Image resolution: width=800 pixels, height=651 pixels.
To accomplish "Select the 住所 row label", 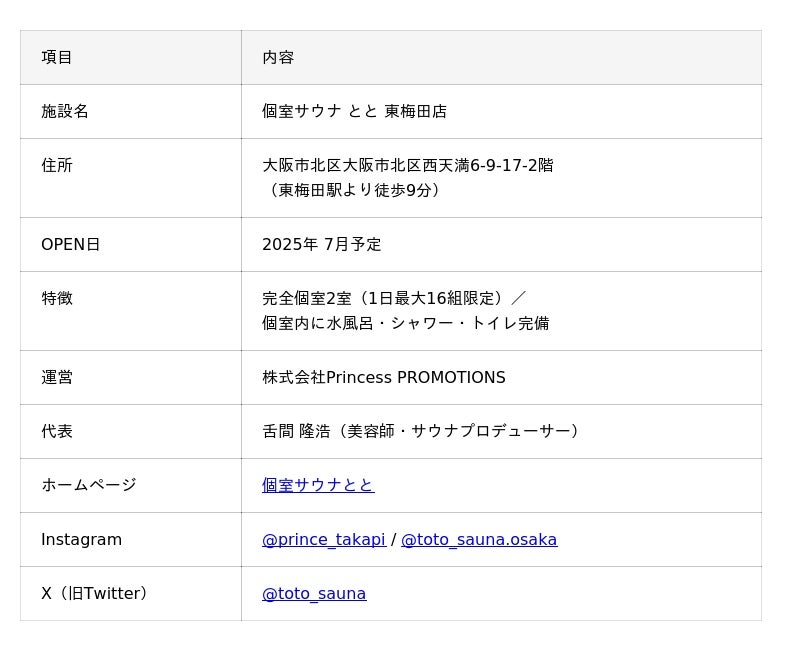I will [x=57, y=165].
